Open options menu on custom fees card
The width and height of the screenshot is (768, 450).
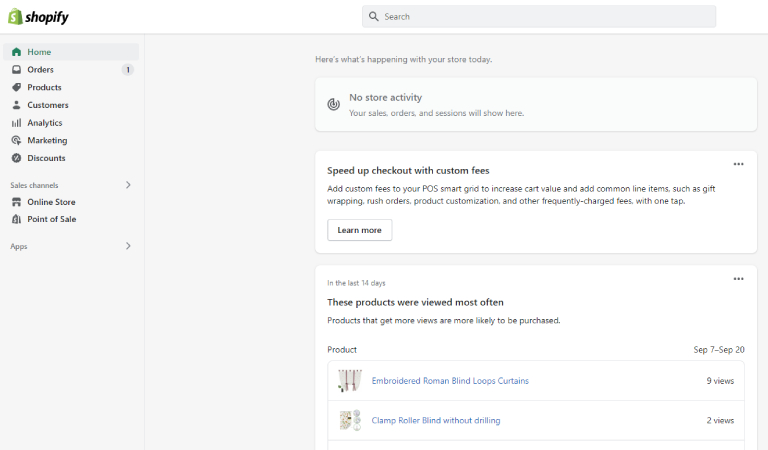(x=738, y=164)
